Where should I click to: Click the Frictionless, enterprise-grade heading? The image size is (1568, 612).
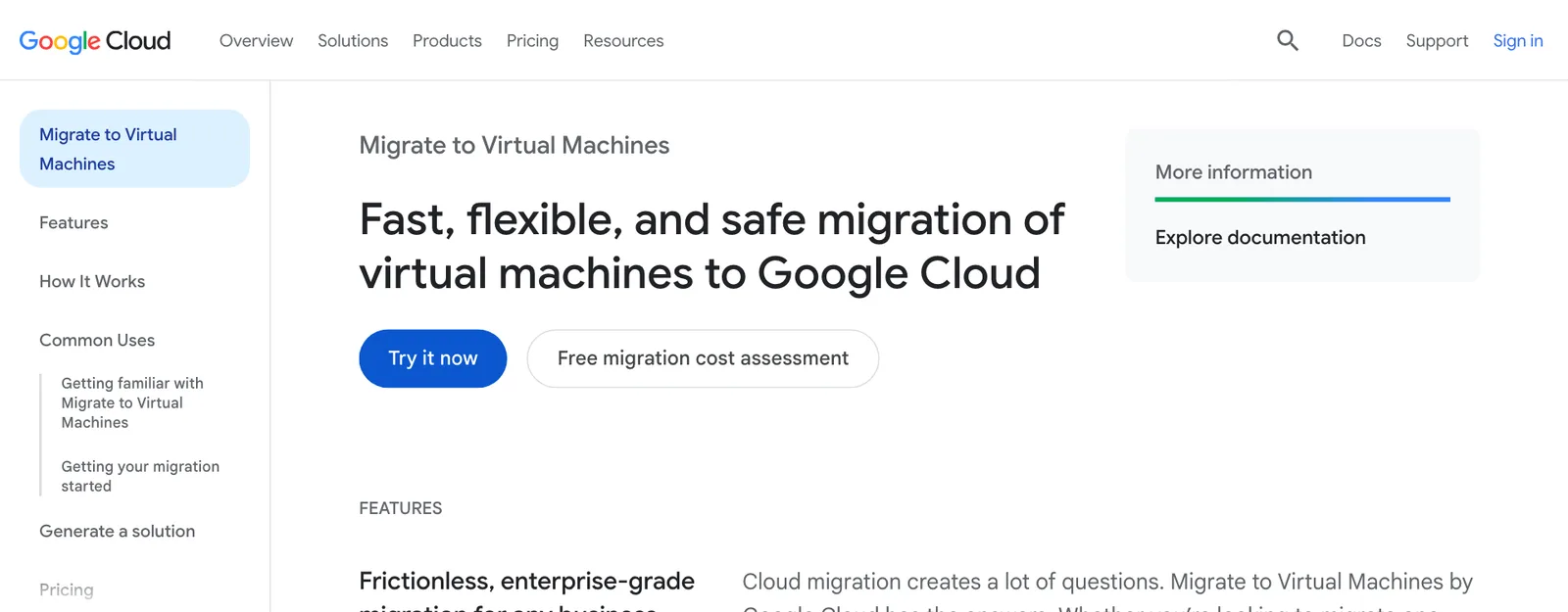pyautogui.click(x=527, y=592)
